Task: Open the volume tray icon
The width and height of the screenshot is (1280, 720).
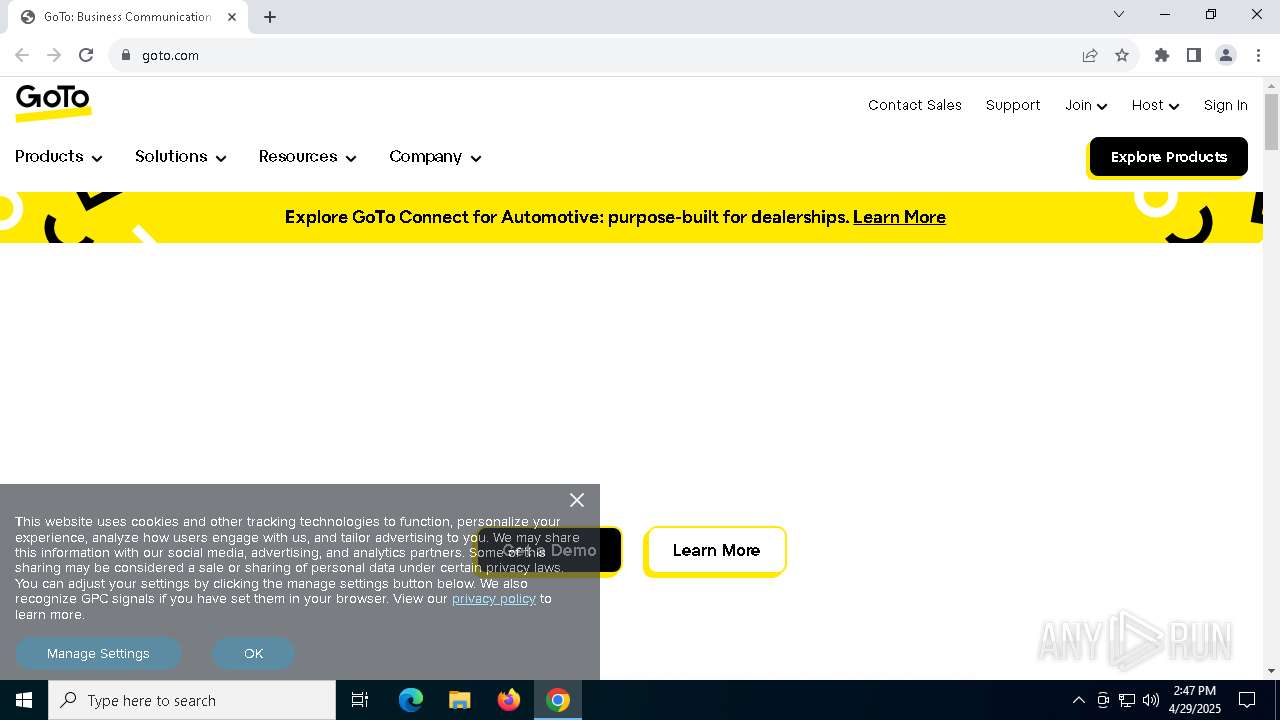Action: 1151,700
